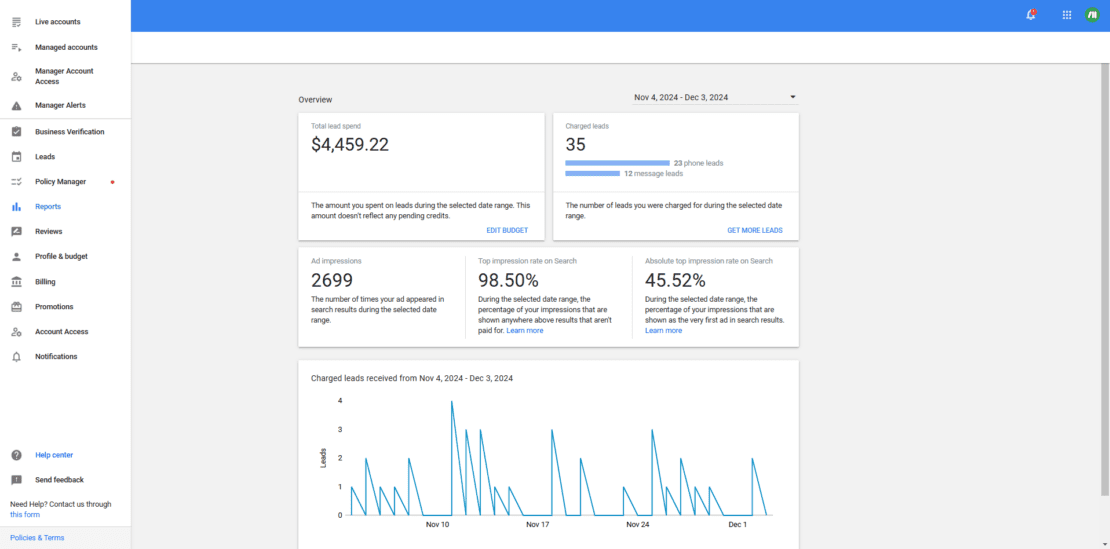1110x549 pixels.
Task: Open the Google apps grid icon
Action: pos(1067,15)
